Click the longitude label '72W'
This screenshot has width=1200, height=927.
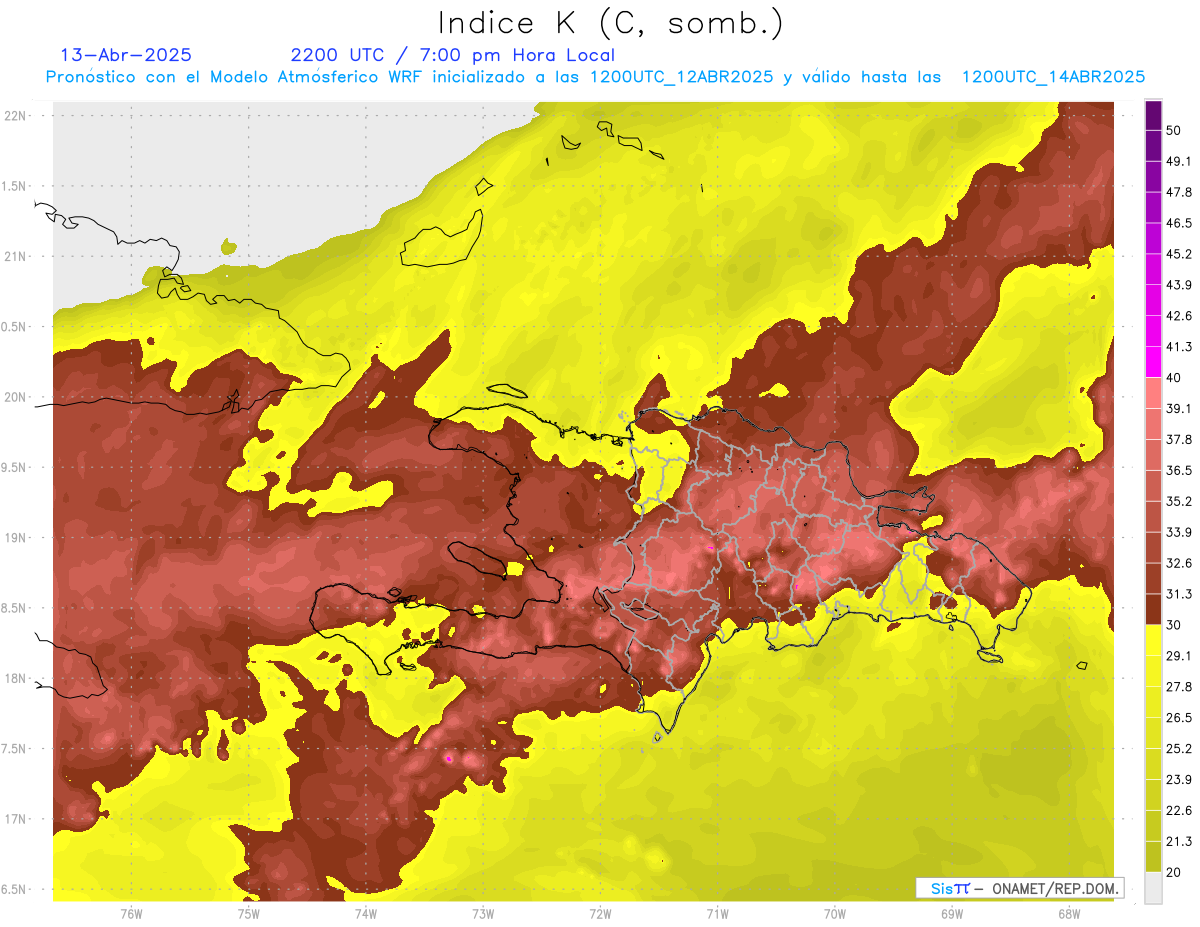(600, 914)
